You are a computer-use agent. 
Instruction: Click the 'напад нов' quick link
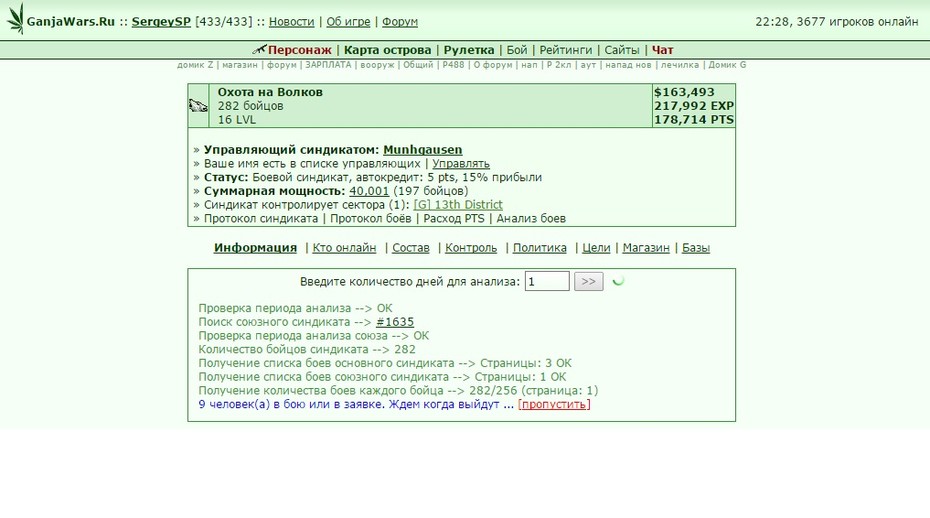point(628,65)
